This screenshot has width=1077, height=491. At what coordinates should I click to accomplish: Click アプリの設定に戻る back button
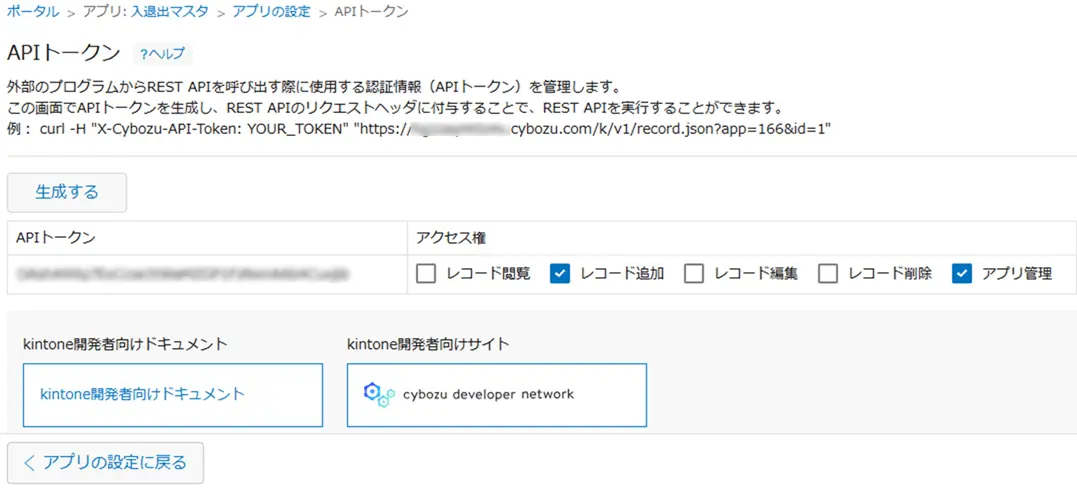coord(105,463)
